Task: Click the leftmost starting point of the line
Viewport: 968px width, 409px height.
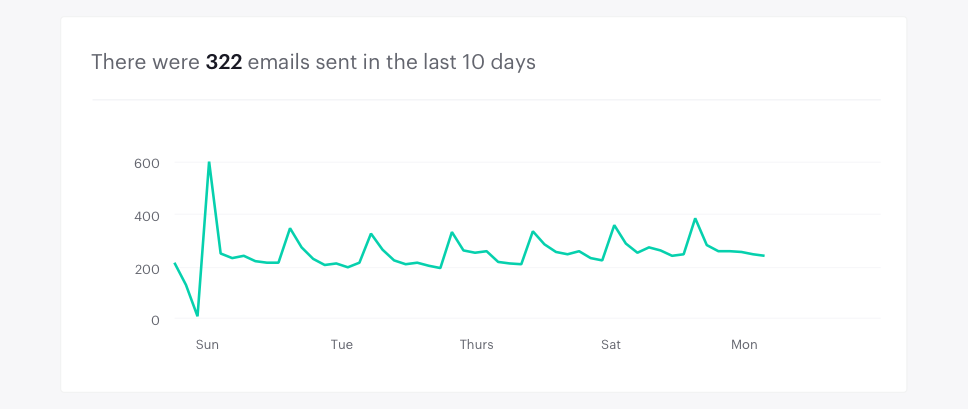Action: [175, 263]
